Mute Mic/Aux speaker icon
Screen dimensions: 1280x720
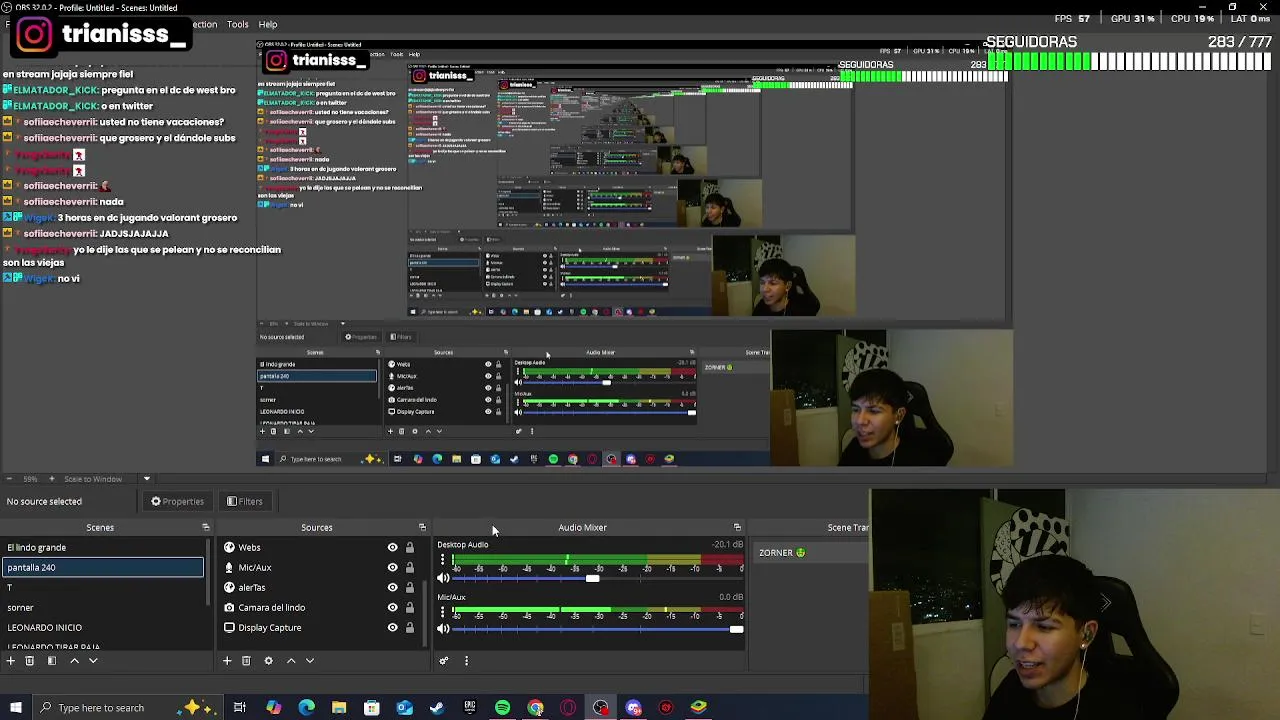(443, 628)
